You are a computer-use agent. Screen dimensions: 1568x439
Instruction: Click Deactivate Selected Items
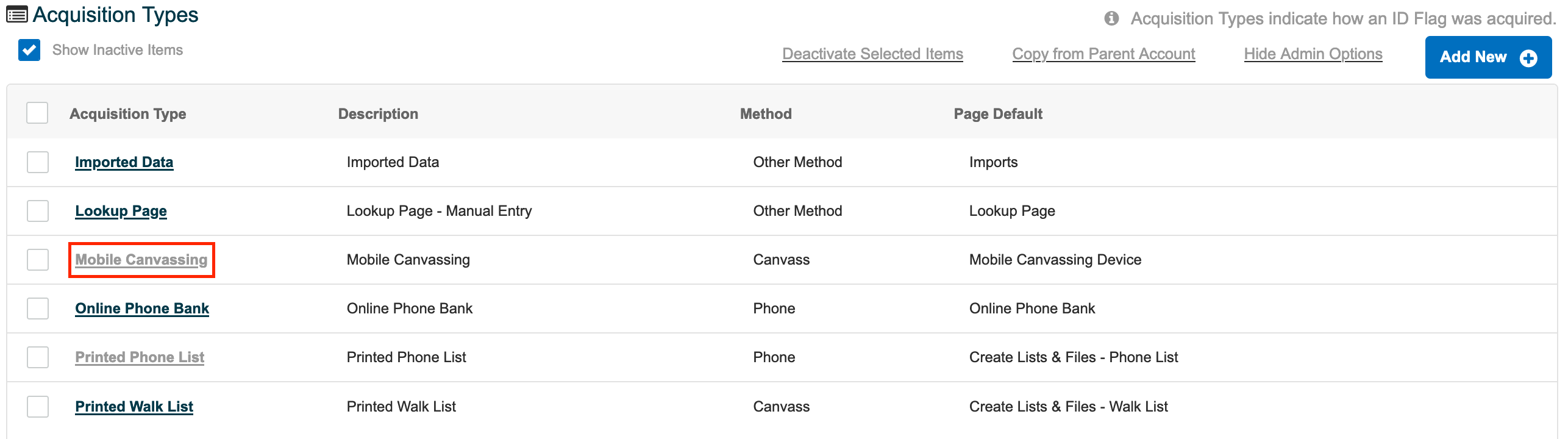point(873,54)
